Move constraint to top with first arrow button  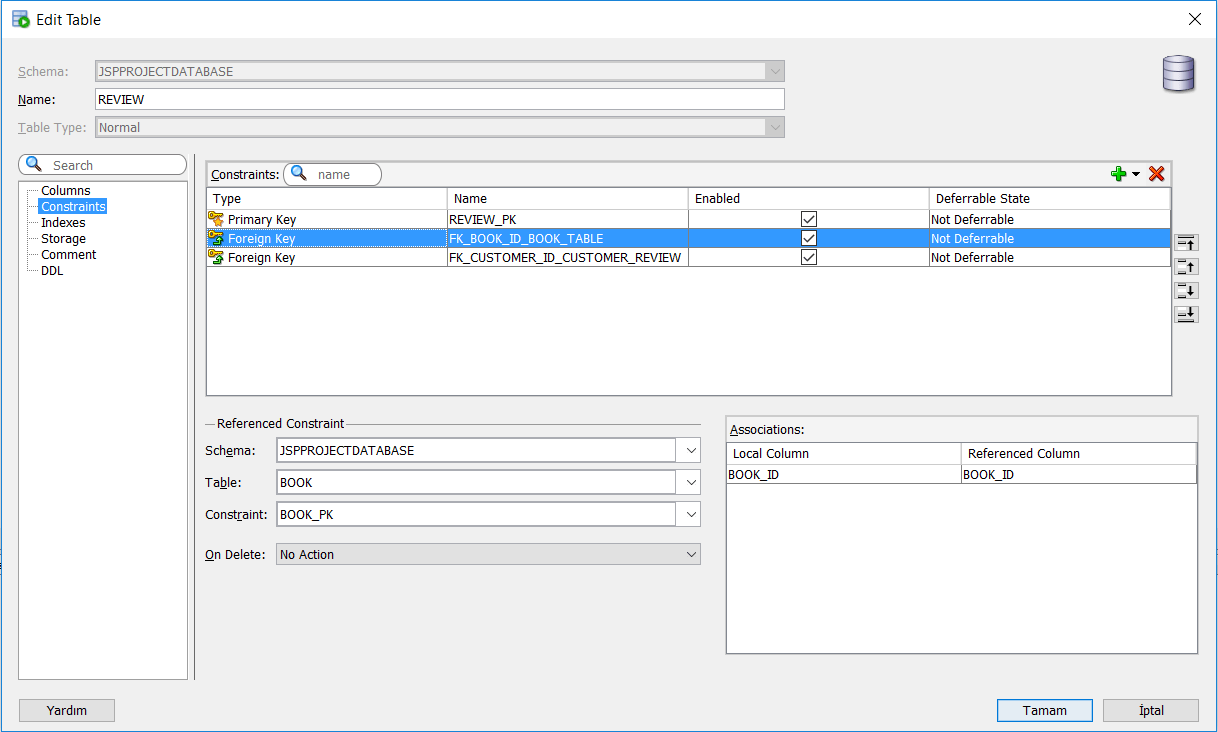(x=1186, y=243)
